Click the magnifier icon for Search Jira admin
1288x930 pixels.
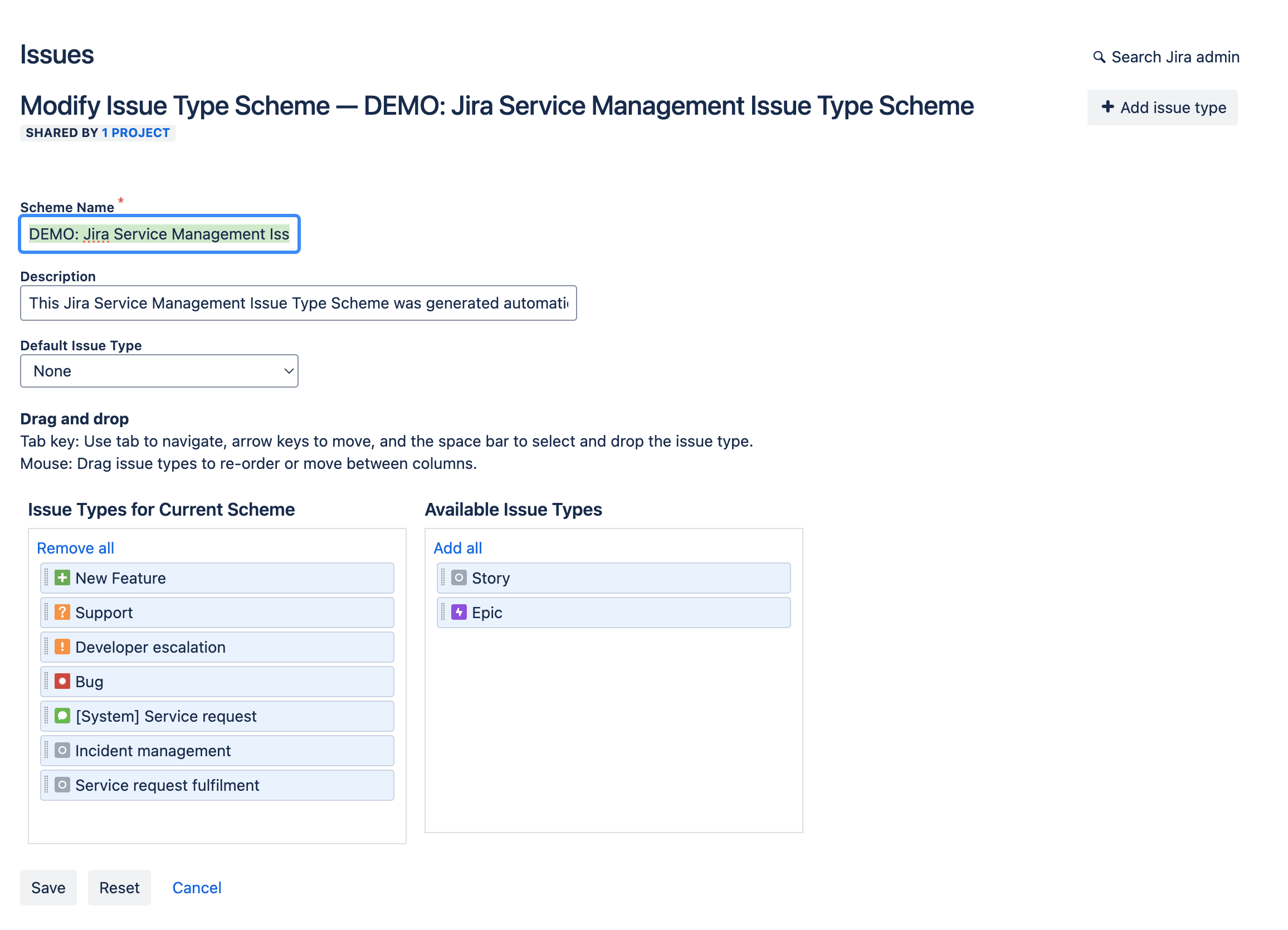coord(1099,57)
